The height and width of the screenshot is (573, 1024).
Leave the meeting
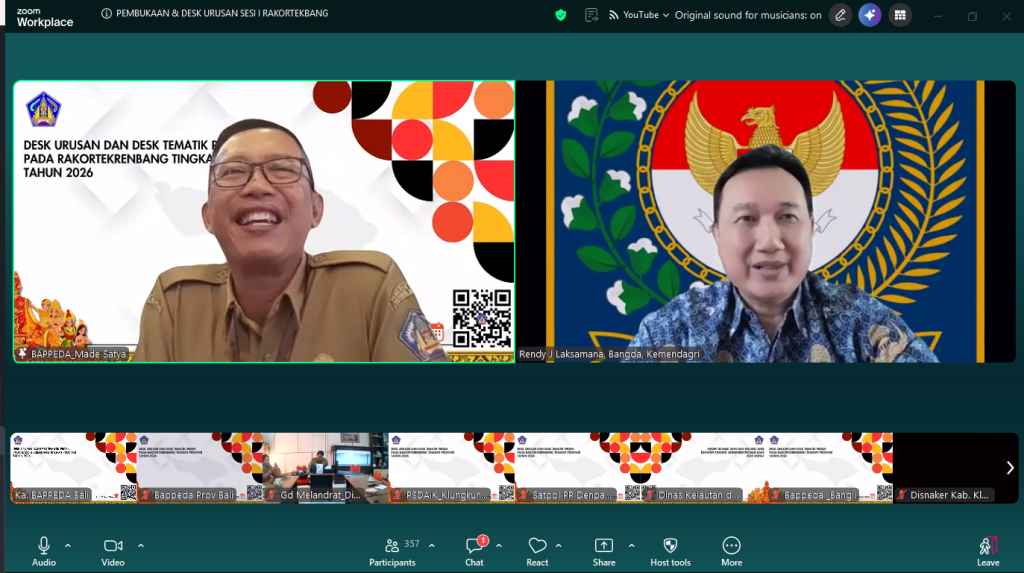point(988,552)
